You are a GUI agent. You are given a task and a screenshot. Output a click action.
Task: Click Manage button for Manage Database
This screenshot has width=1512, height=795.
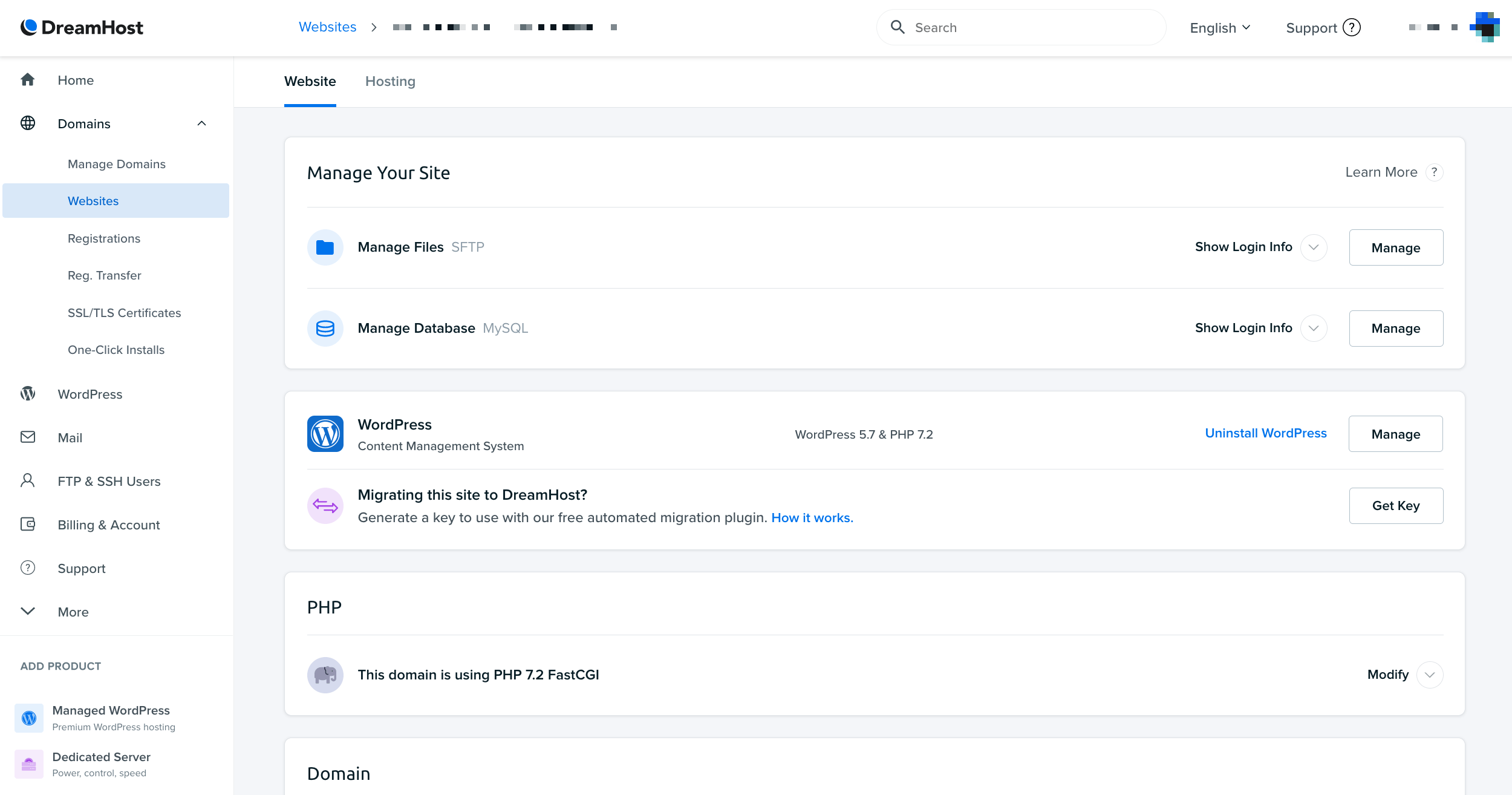[x=1396, y=329]
